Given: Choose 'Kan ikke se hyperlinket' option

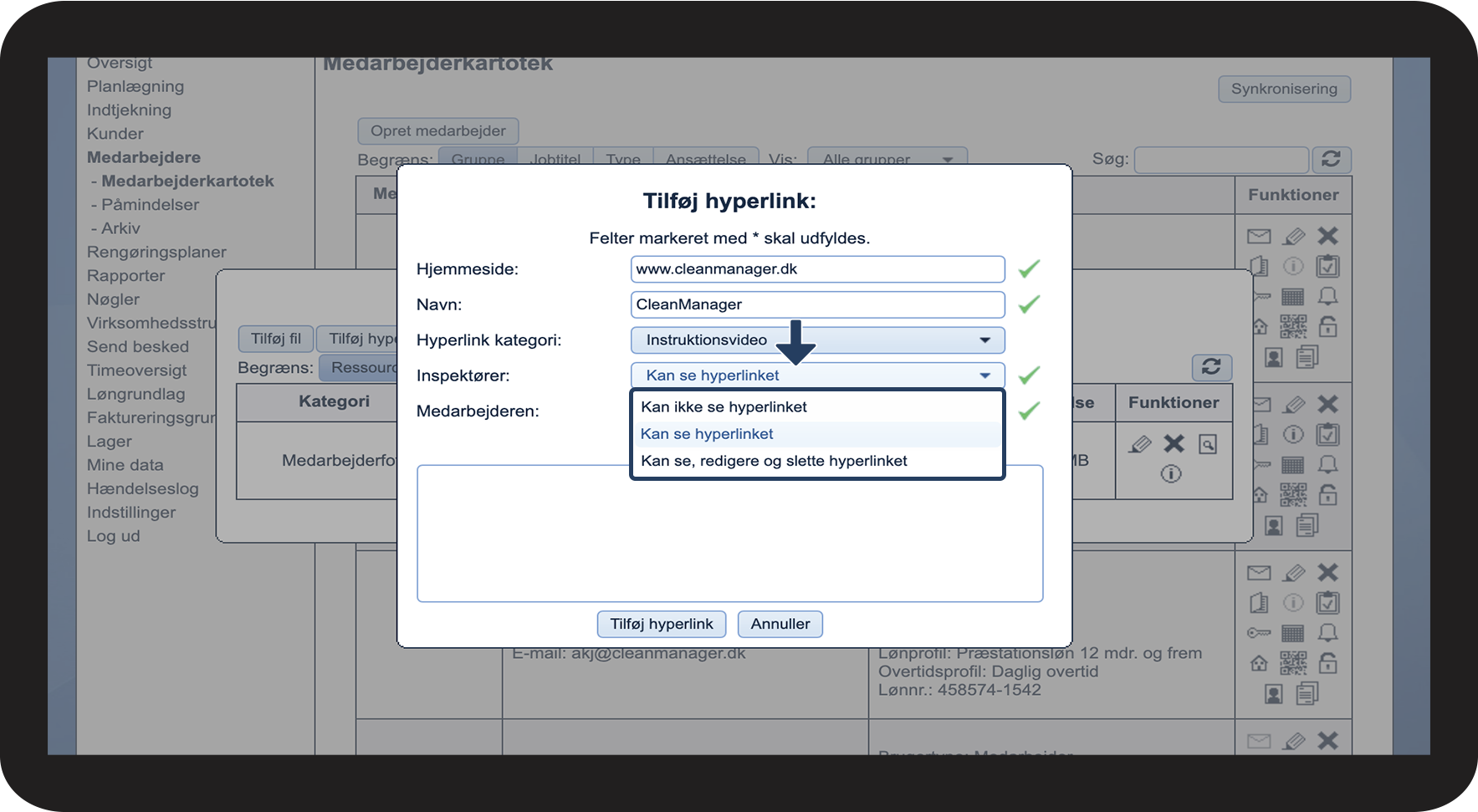Looking at the screenshot, I should [817, 407].
